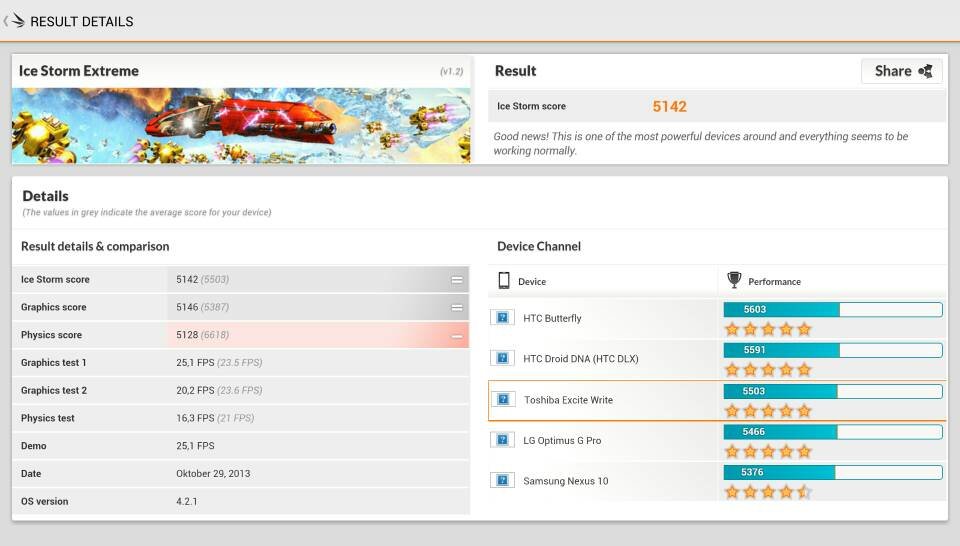Click the phone icon in Device header
The image size is (960, 546).
point(504,280)
